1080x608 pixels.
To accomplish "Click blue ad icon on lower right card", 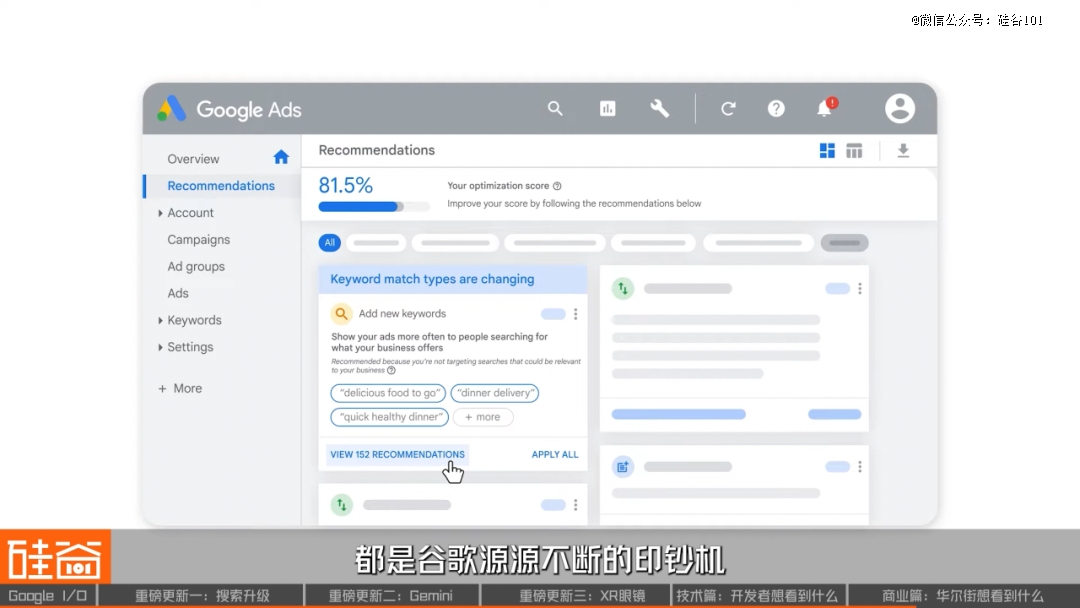I will click(623, 467).
